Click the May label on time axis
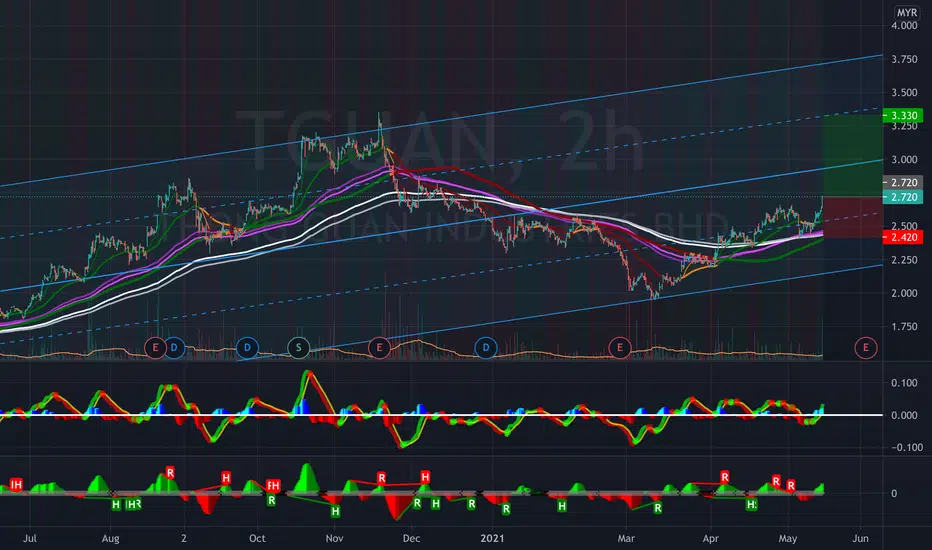The height and width of the screenshot is (550, 932). click(x=788, y=538)
